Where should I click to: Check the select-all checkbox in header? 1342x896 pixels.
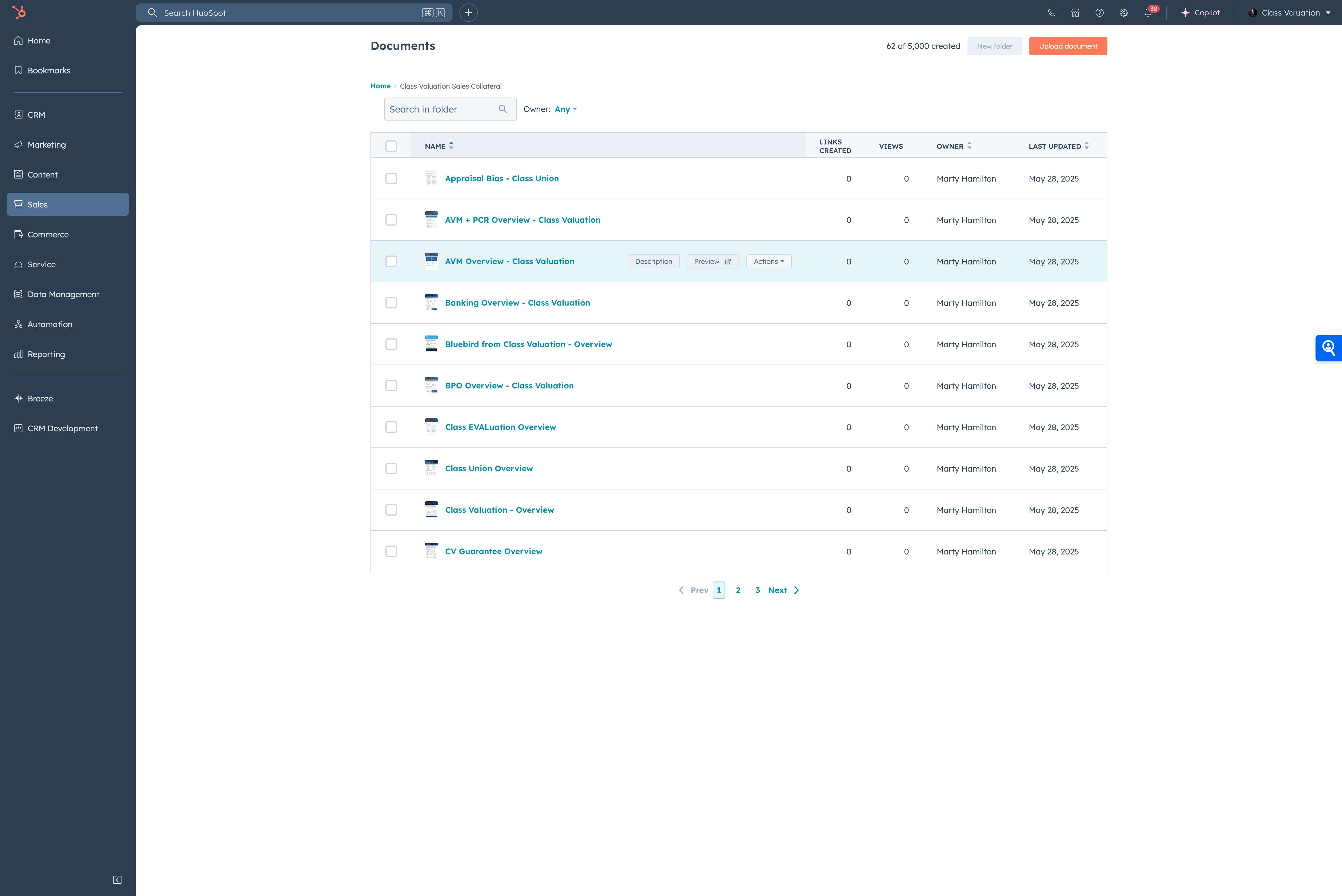(x=391, y=146)
